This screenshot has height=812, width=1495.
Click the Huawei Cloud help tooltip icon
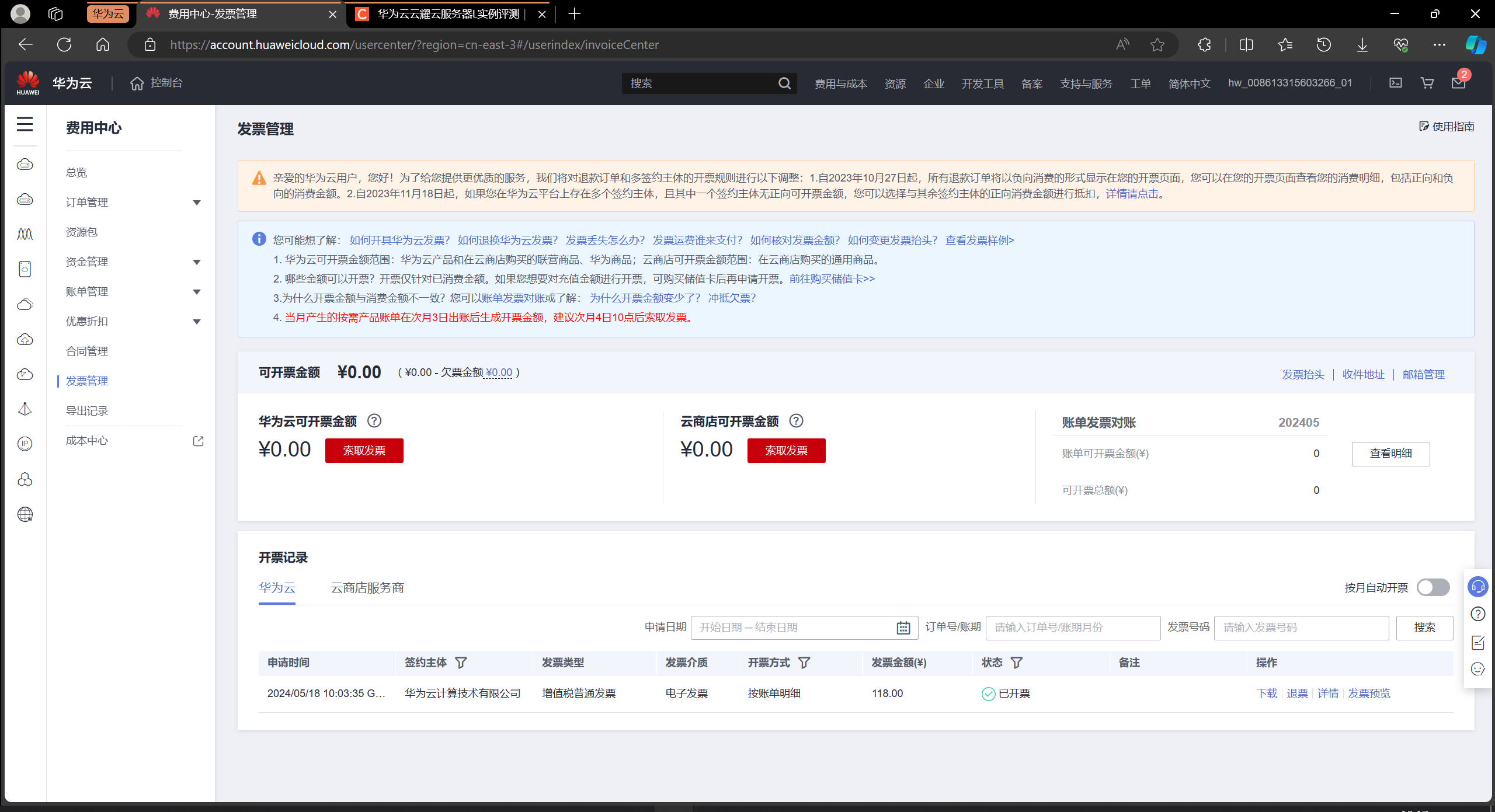coord(374,421)
